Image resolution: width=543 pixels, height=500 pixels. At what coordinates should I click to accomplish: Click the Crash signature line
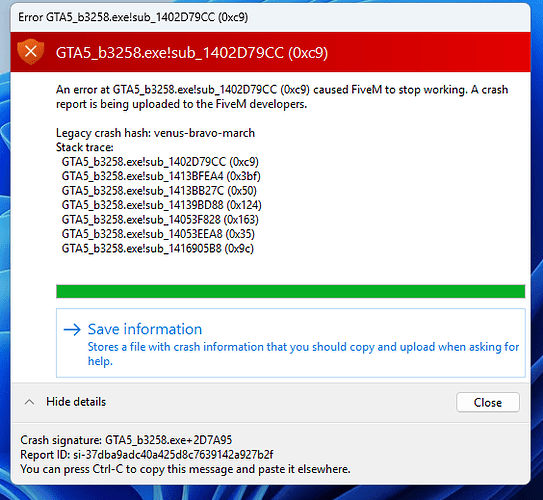click(126, 440)
